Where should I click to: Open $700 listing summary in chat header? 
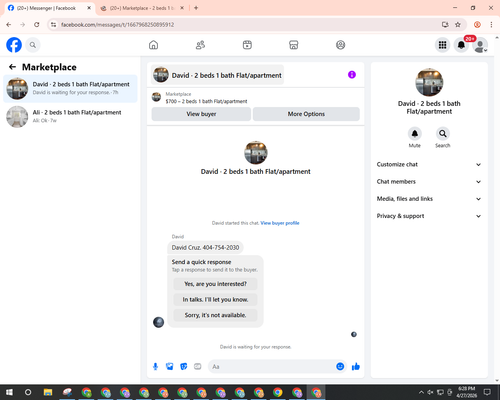206,101
